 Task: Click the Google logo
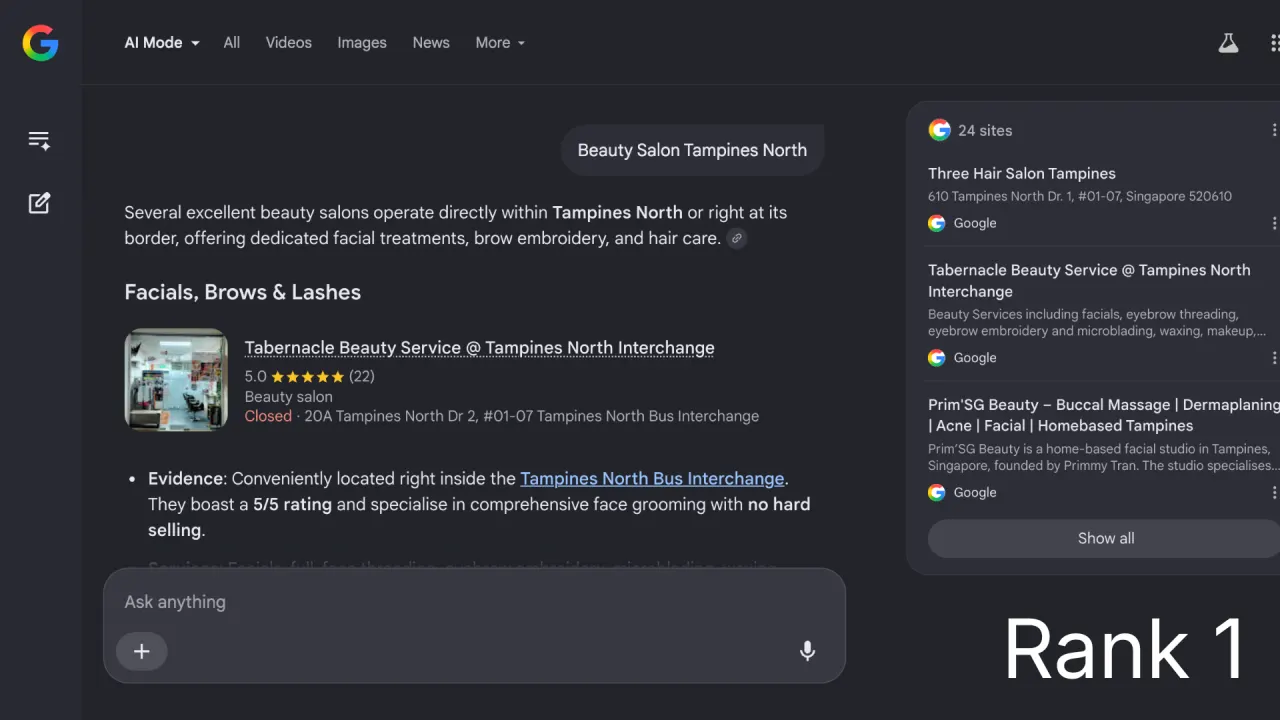[x=41, y=43]
